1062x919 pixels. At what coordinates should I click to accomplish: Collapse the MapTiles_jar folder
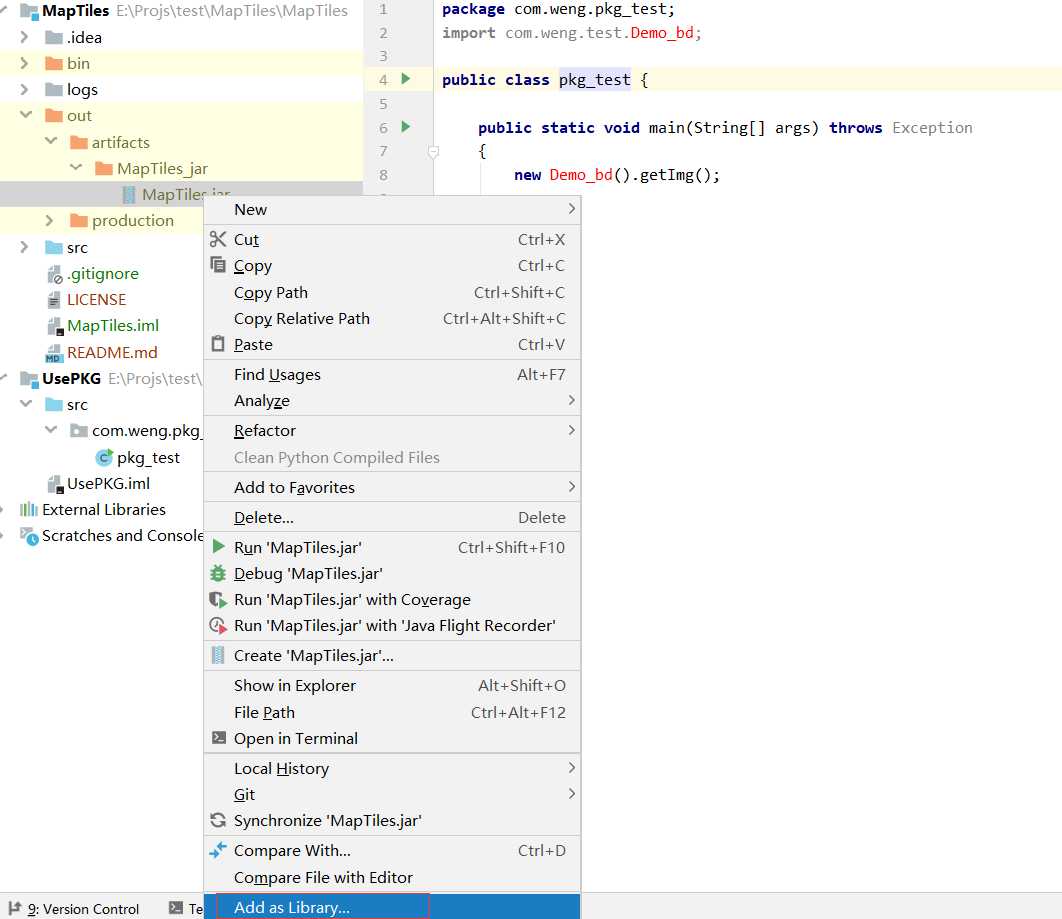pos(76,167)
